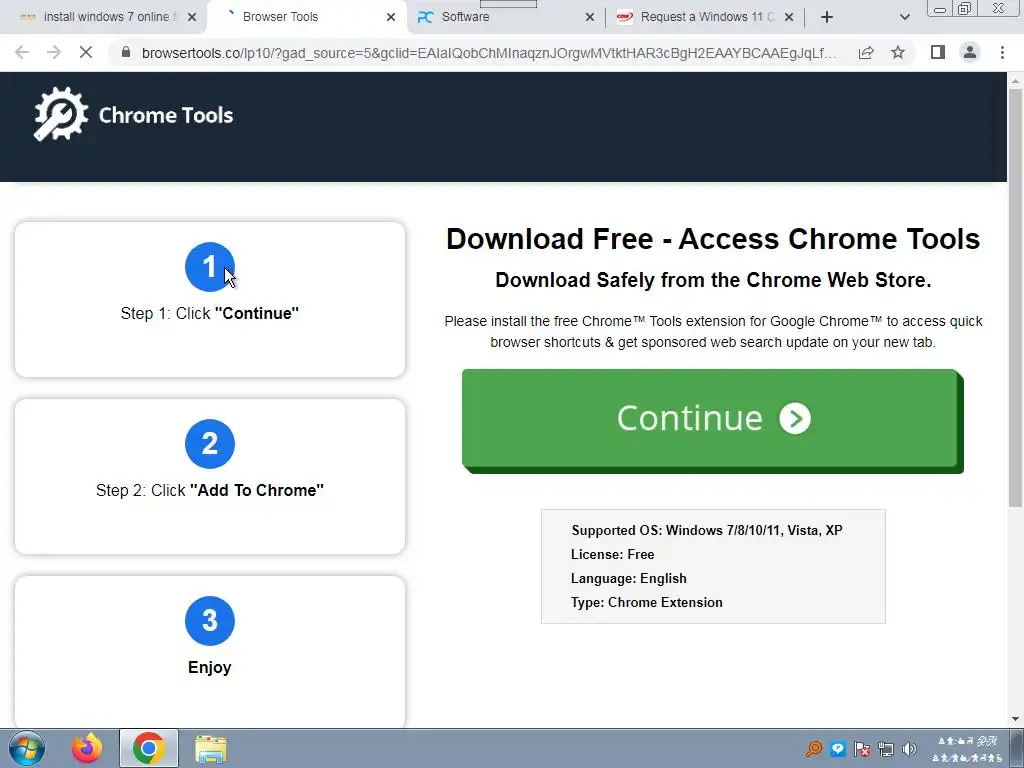Click the padlock site info icon
The image size is (1024, 768).
(125, 52)
